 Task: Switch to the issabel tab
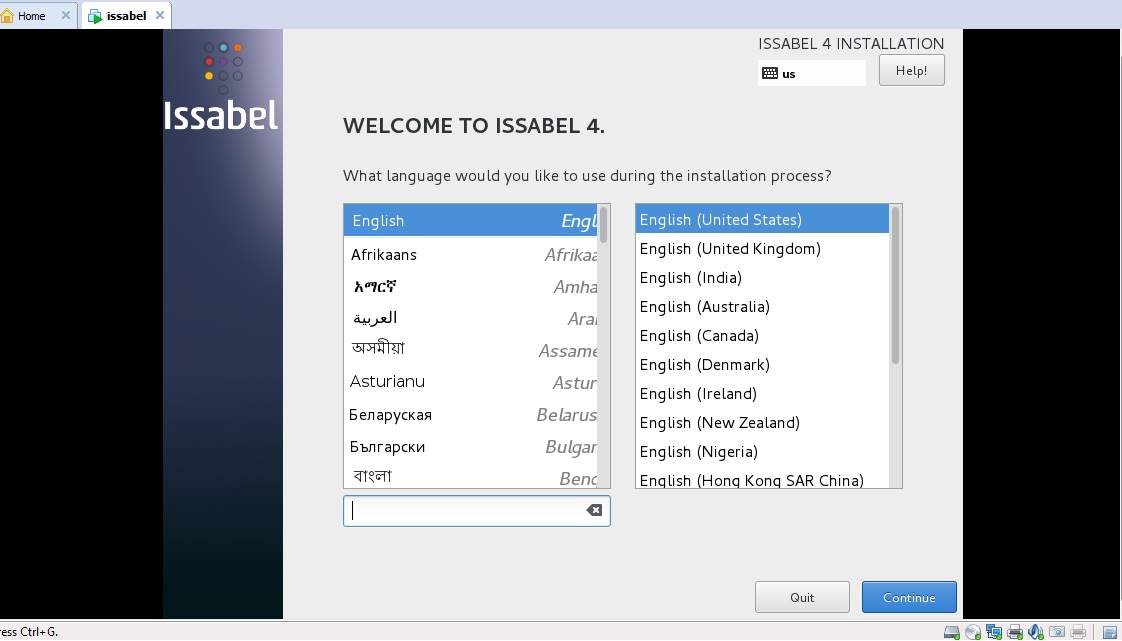coord(127,16)
